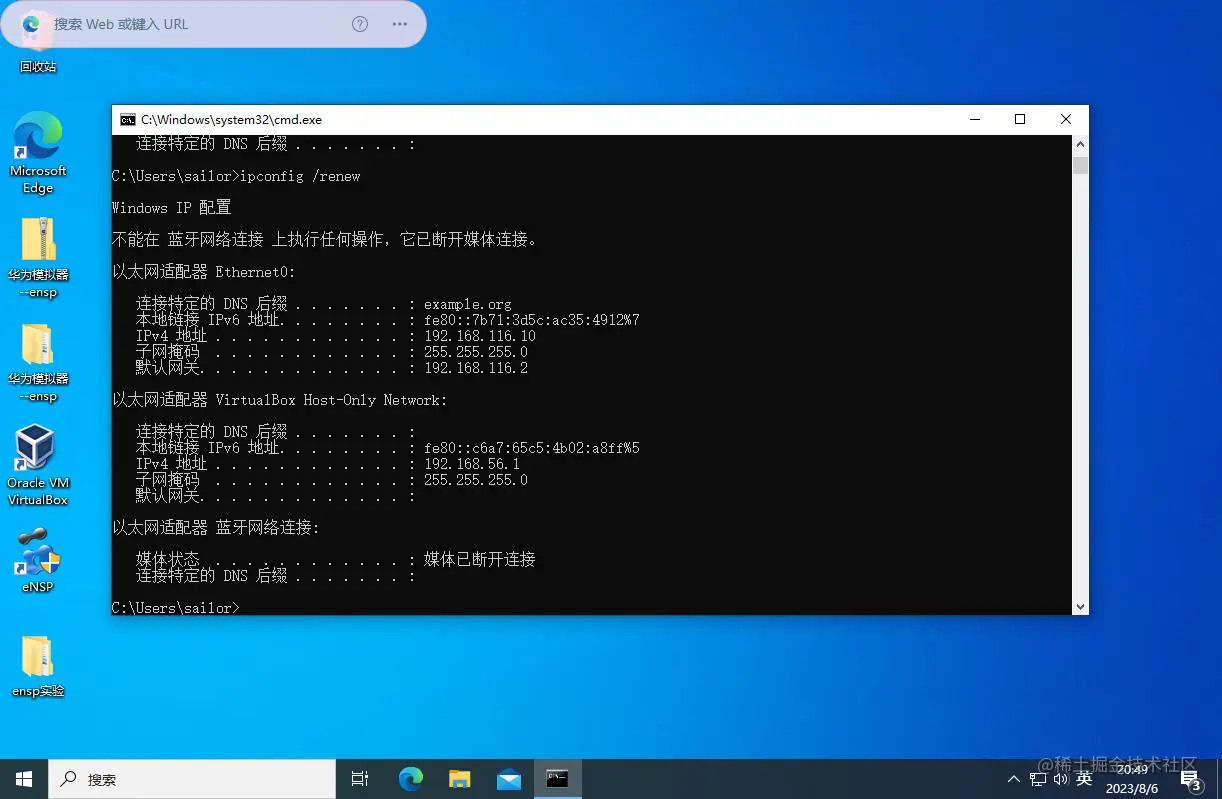Click the help question mark in Edge bar
Viewport: 1222px width, 799px height.
coord(360,24)
